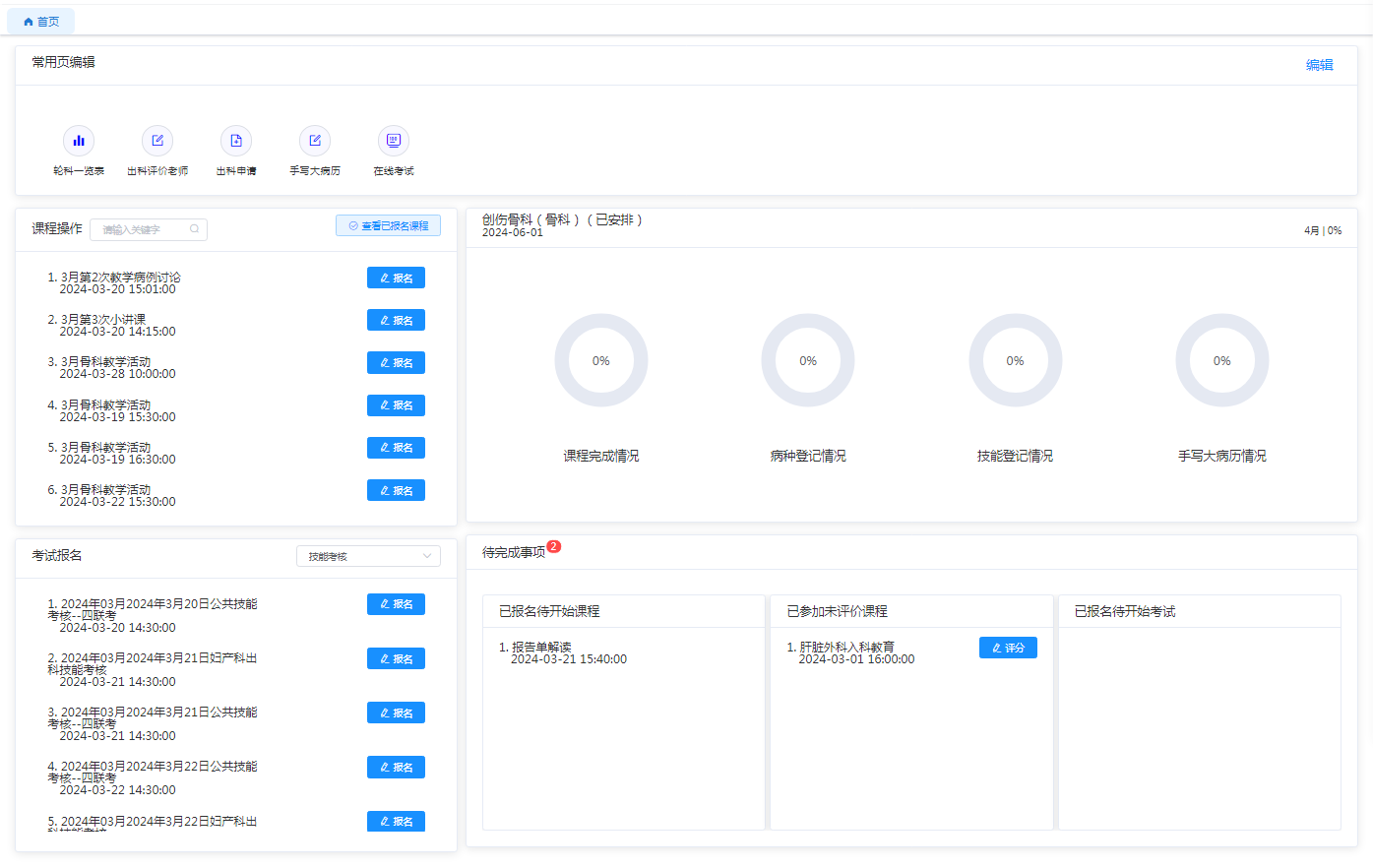
Task: Open the 出科申请 shortcut icon
Action: click(236, 141)
